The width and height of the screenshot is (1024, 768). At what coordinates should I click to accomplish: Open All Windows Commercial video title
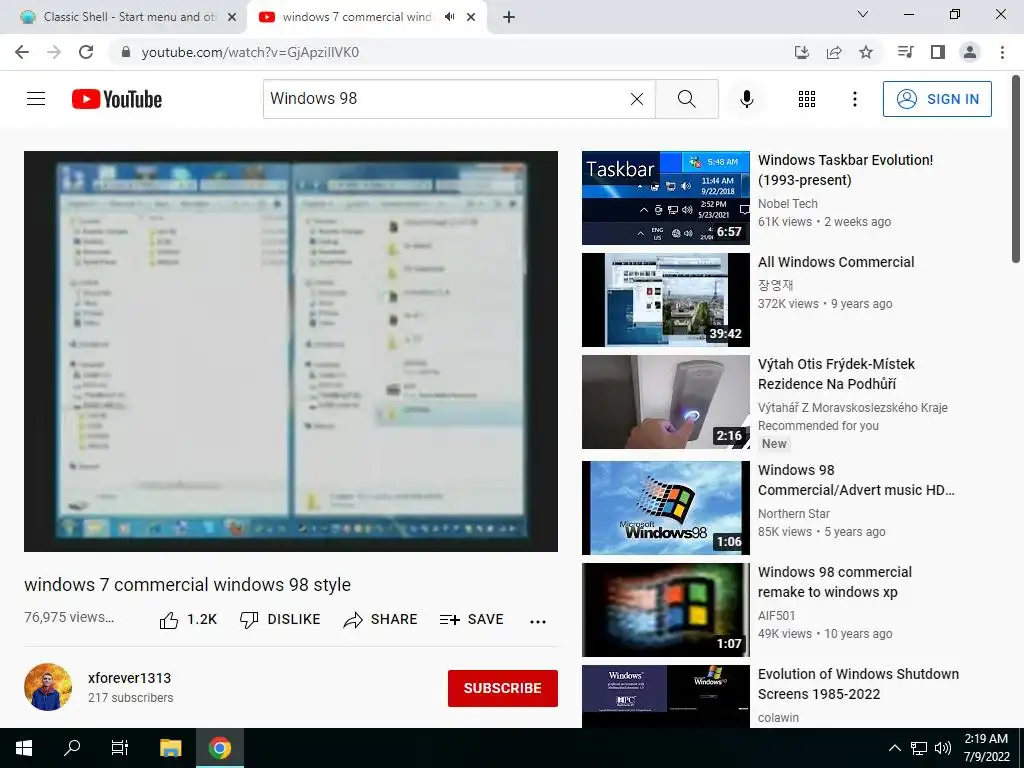(x=836, y=262)
